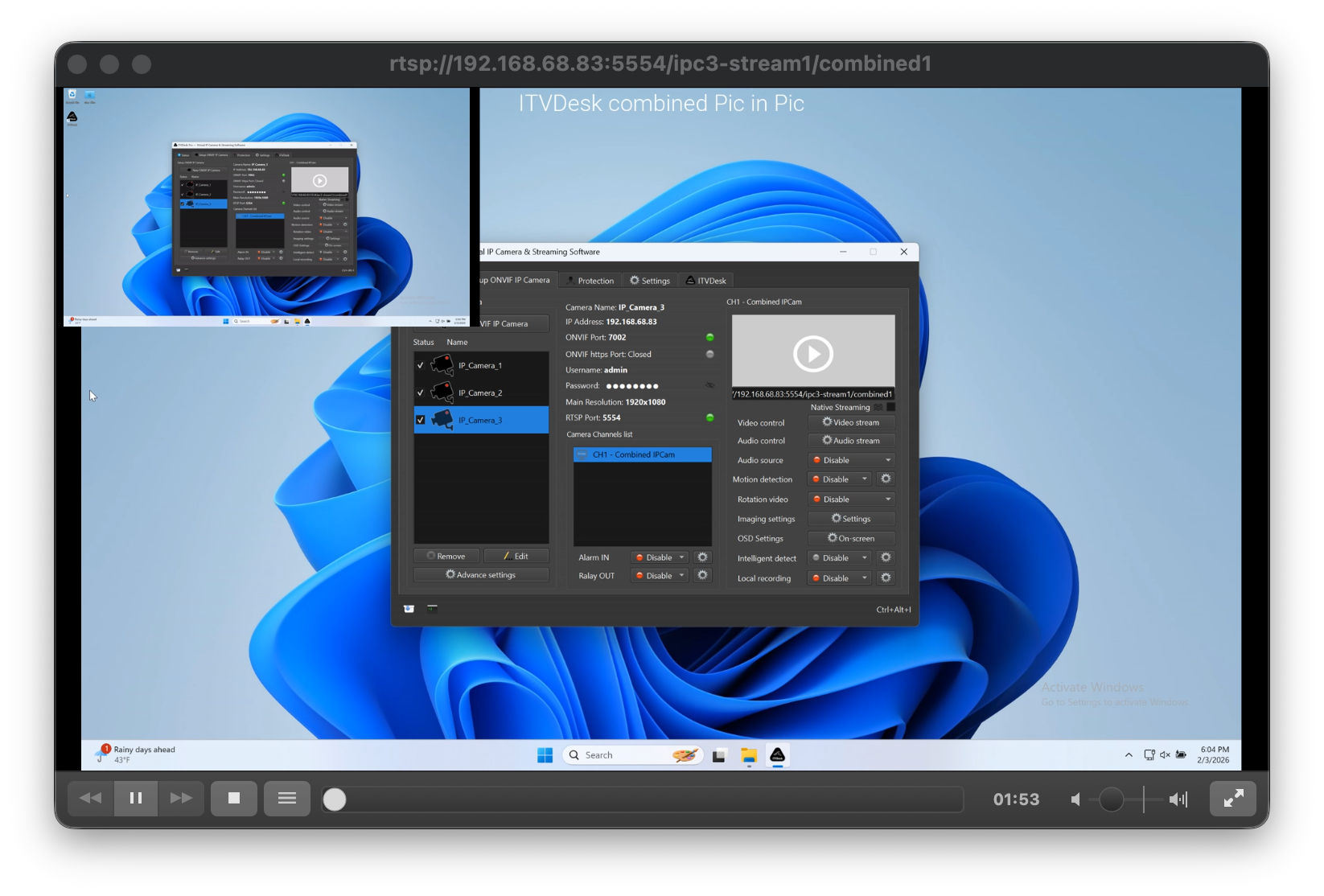
Task: Toggle the Native Streaming checkbox
Action: pyautogui.click(x=890, y=407)
